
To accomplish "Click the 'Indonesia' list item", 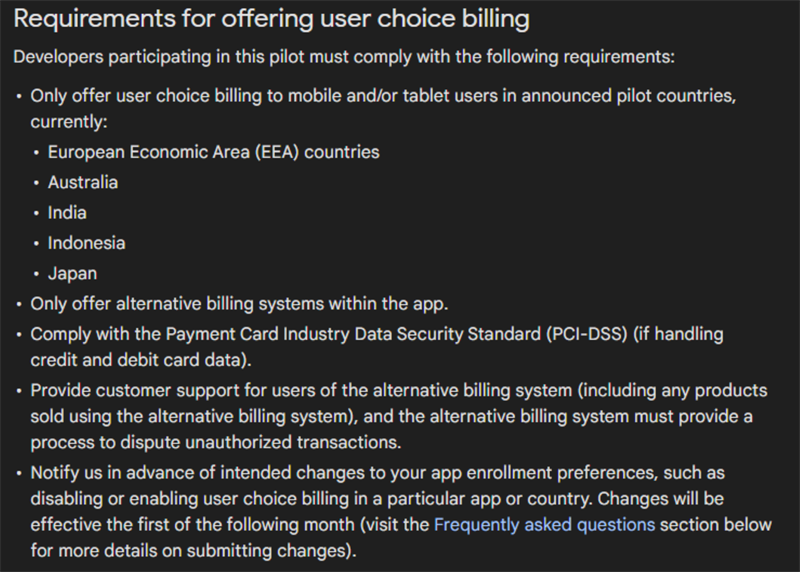I will [x=87, y=242].
